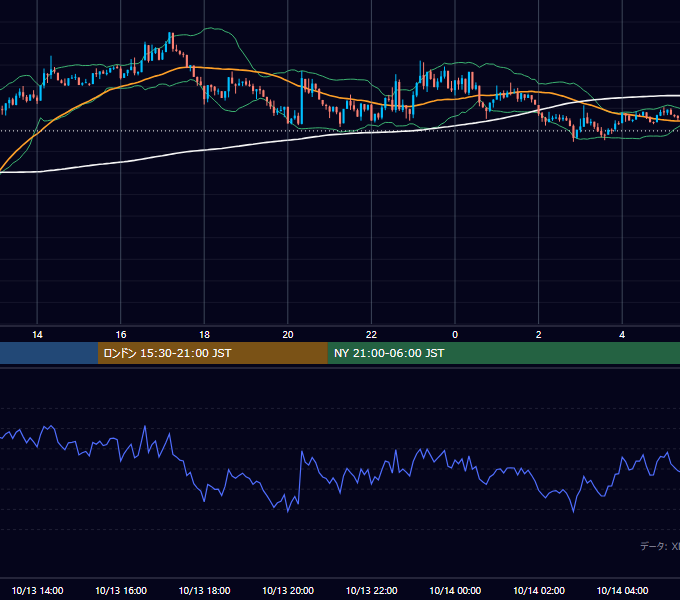The image size is (680, 600).
Task: Click the 10/14 04:00 label on lower axis
Action: (622, 590)
